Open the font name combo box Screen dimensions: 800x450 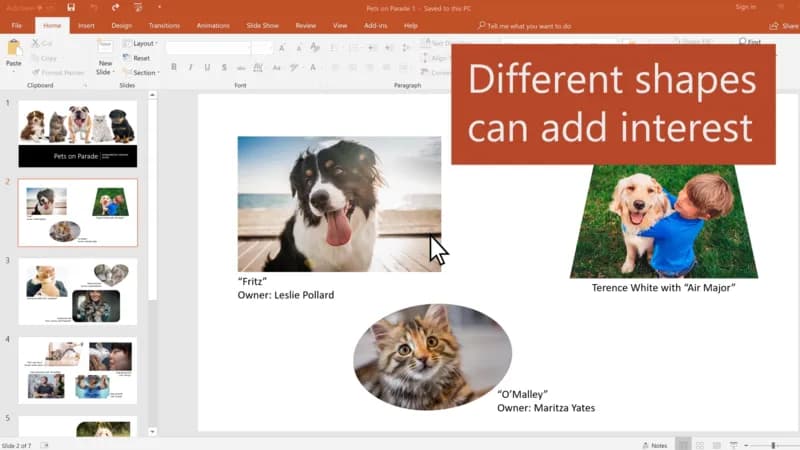click(207, 47)
